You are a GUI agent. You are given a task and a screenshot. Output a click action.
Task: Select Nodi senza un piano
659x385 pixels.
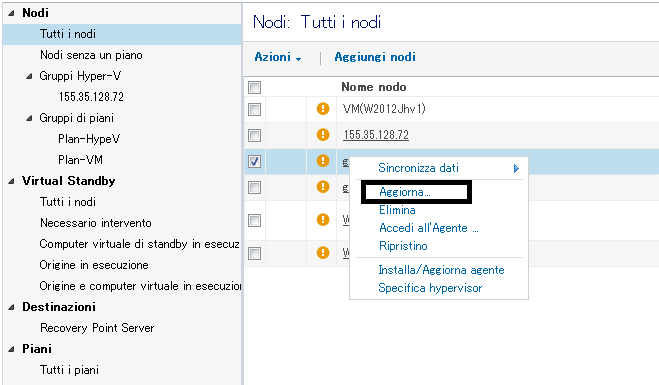click(91, 55)
